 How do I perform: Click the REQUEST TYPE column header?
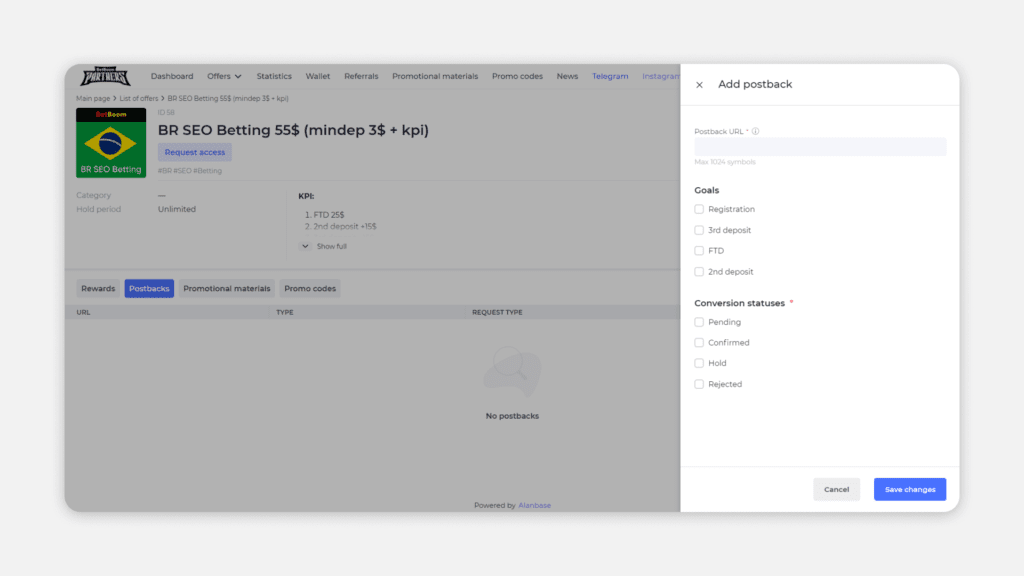point(497,312)
